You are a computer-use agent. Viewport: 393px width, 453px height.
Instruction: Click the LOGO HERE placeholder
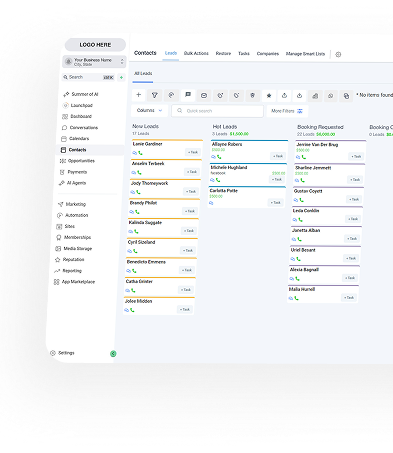click(95, 45)
